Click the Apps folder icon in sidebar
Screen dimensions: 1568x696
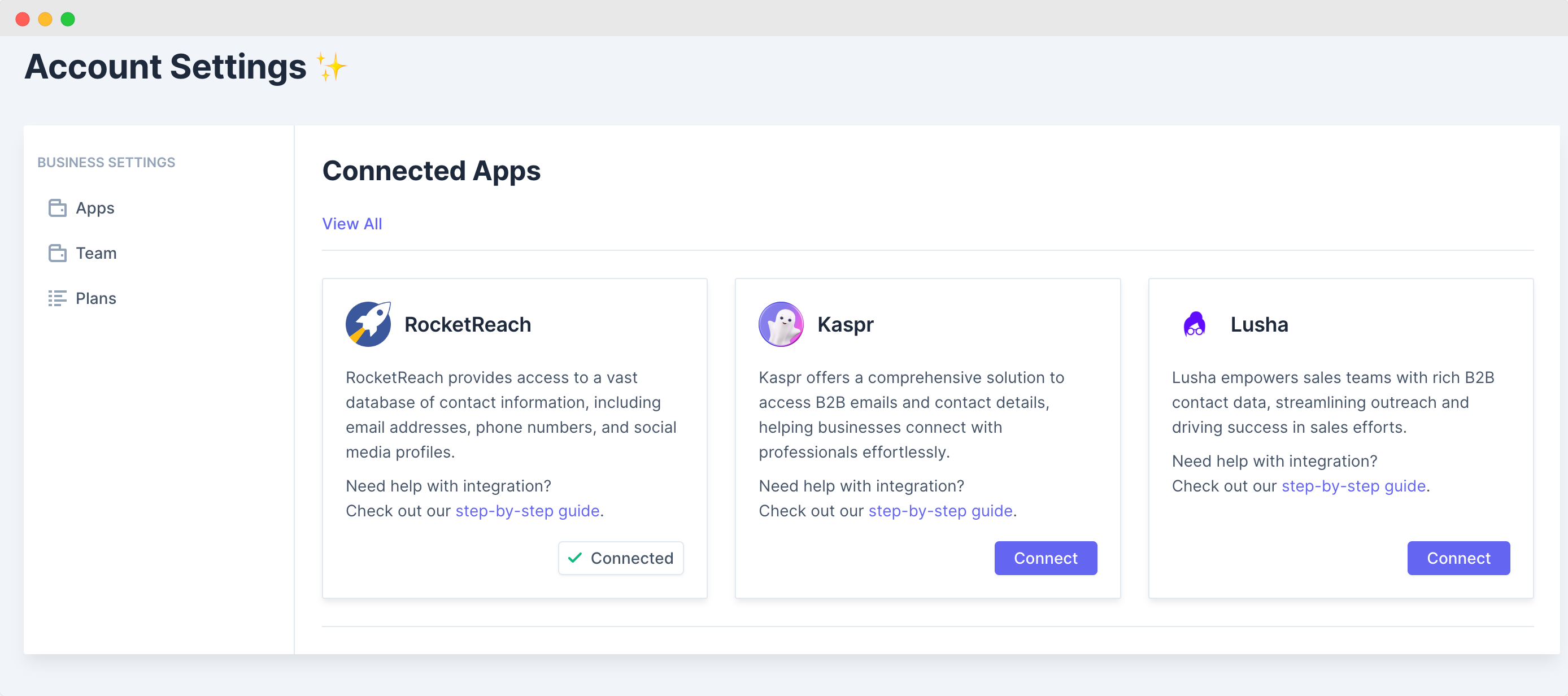click(x=57, y=208)
